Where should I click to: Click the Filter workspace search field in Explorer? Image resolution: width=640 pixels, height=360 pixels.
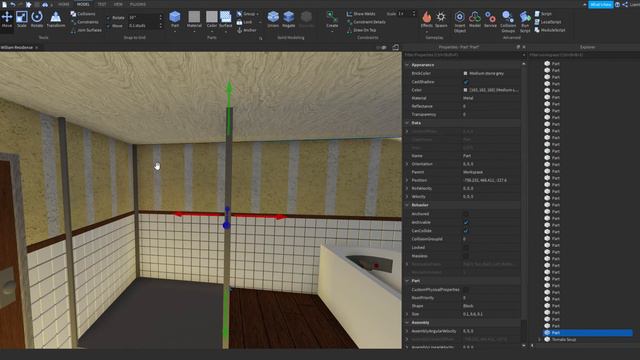tap(583, 55)
